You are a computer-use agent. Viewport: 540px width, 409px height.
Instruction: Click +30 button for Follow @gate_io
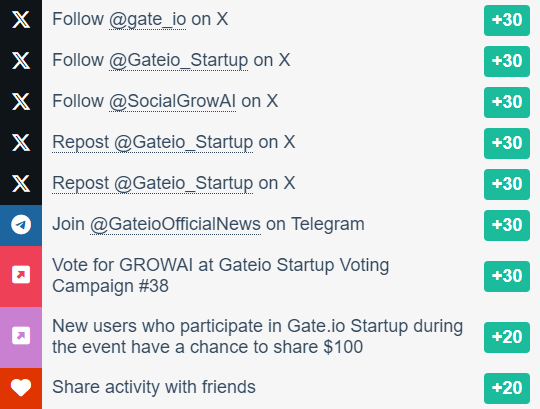[x=507, y=20]
